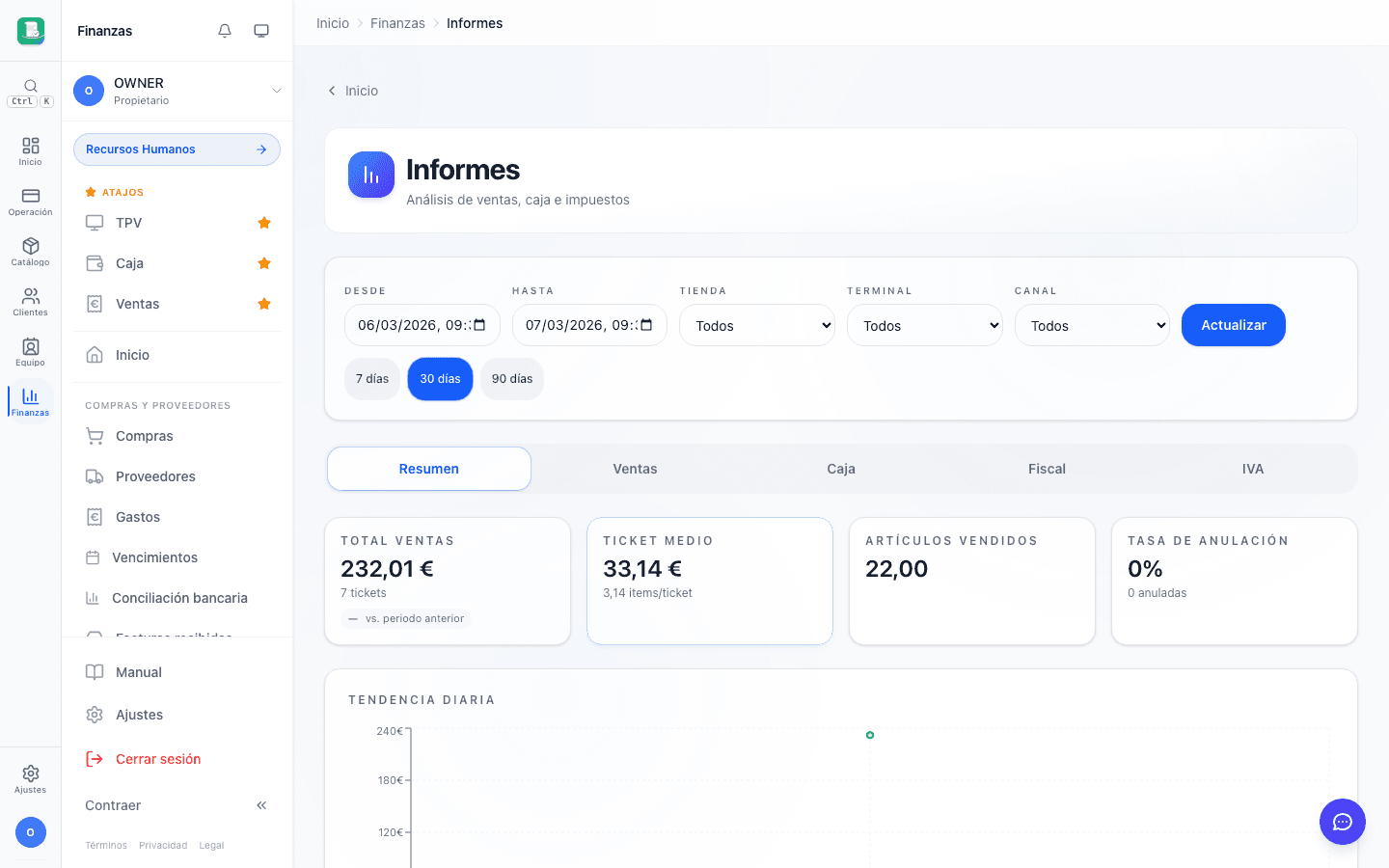Open the Legal link
1389x868 pixels.
click(x=211, y=846)
